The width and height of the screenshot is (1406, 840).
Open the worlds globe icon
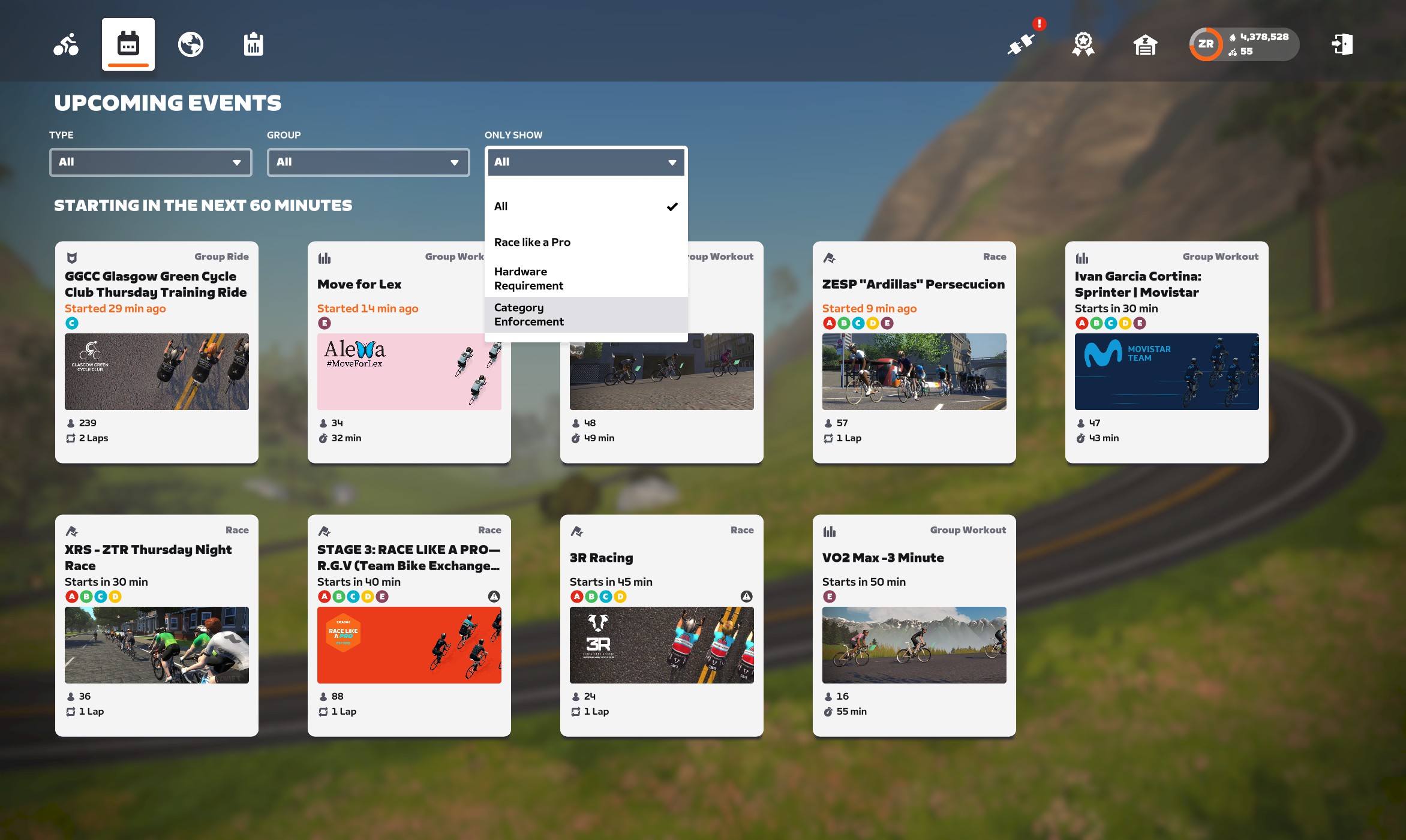point(191,44)
